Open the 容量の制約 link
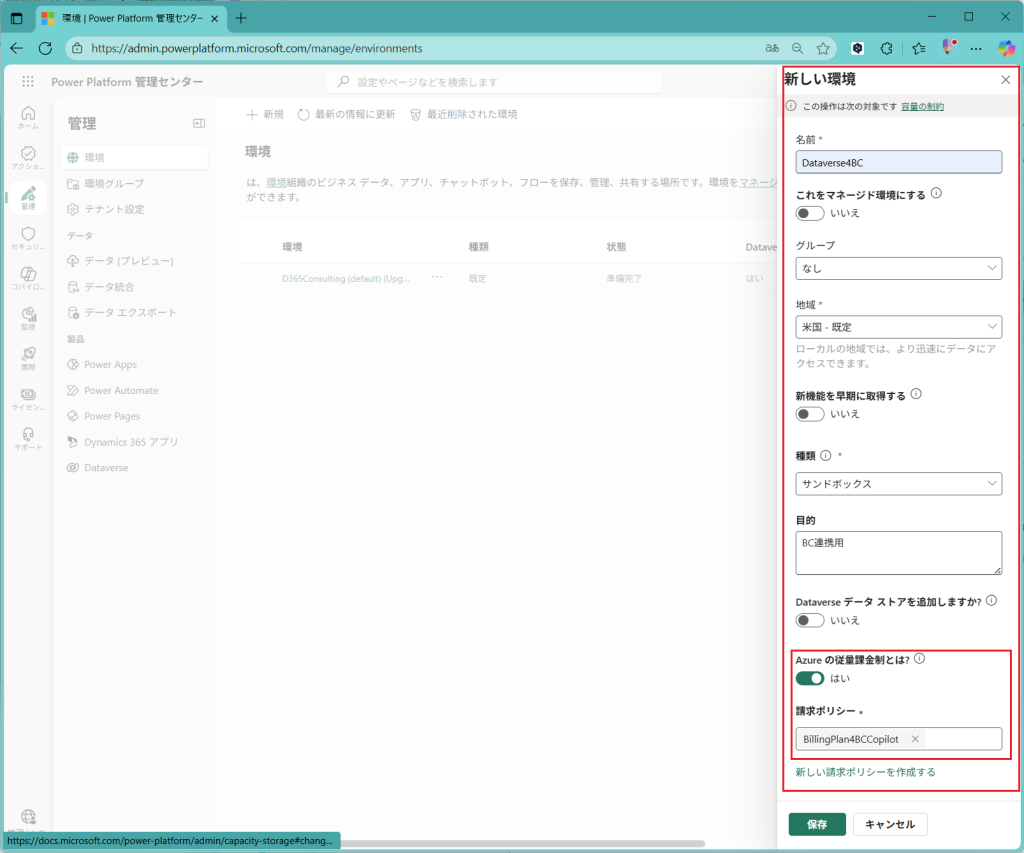 pos(922,106)
